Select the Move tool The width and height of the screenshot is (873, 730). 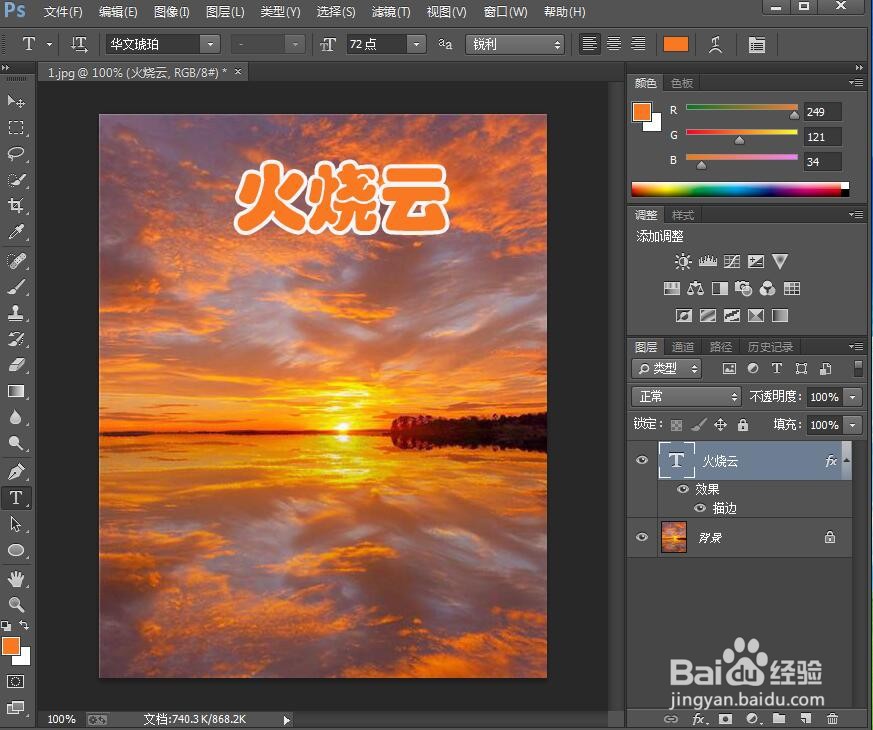pyautogui.click(x=16, y=101)
